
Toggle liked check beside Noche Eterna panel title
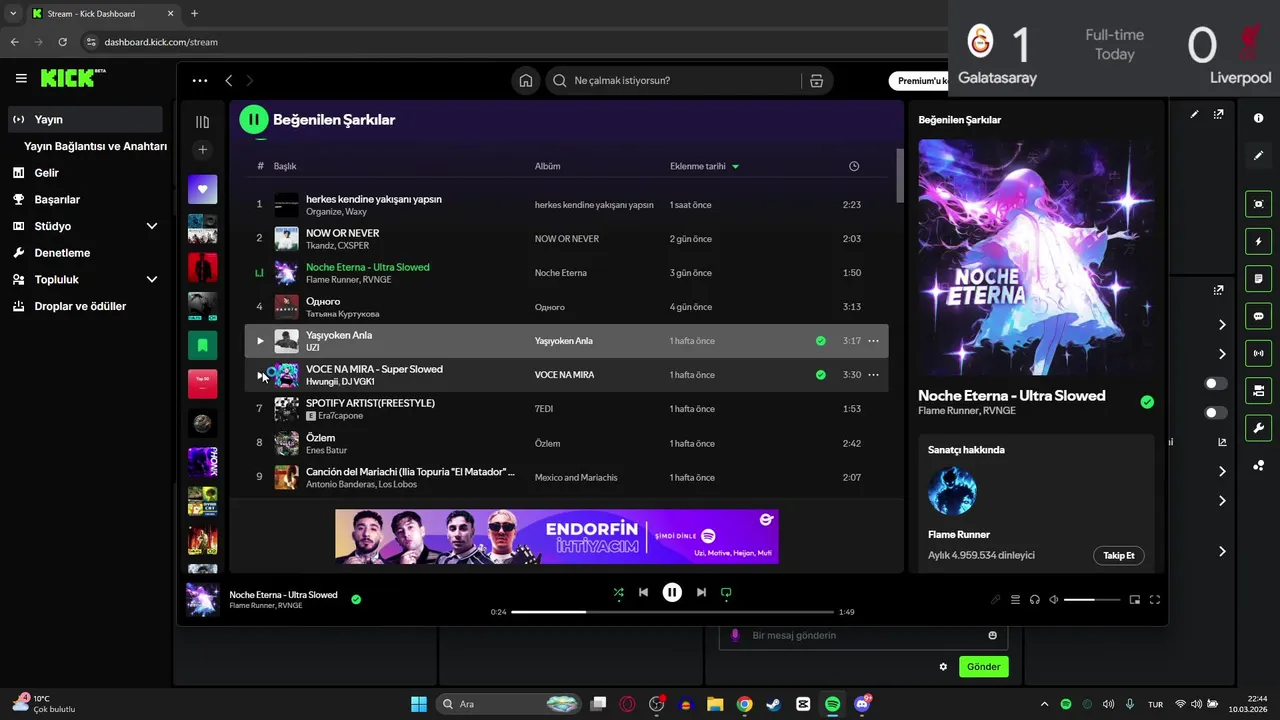[1147, 402]
